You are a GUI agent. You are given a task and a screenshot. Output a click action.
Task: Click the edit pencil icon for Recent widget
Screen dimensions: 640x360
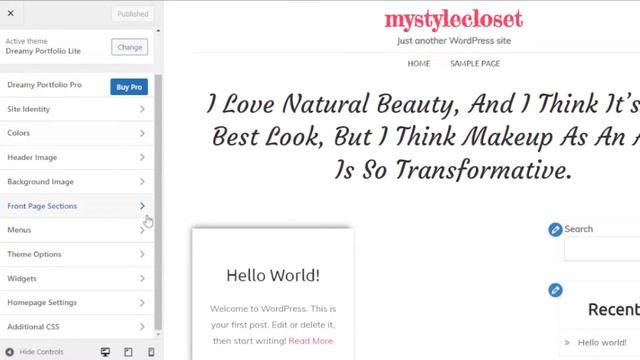tap(555, 290)
